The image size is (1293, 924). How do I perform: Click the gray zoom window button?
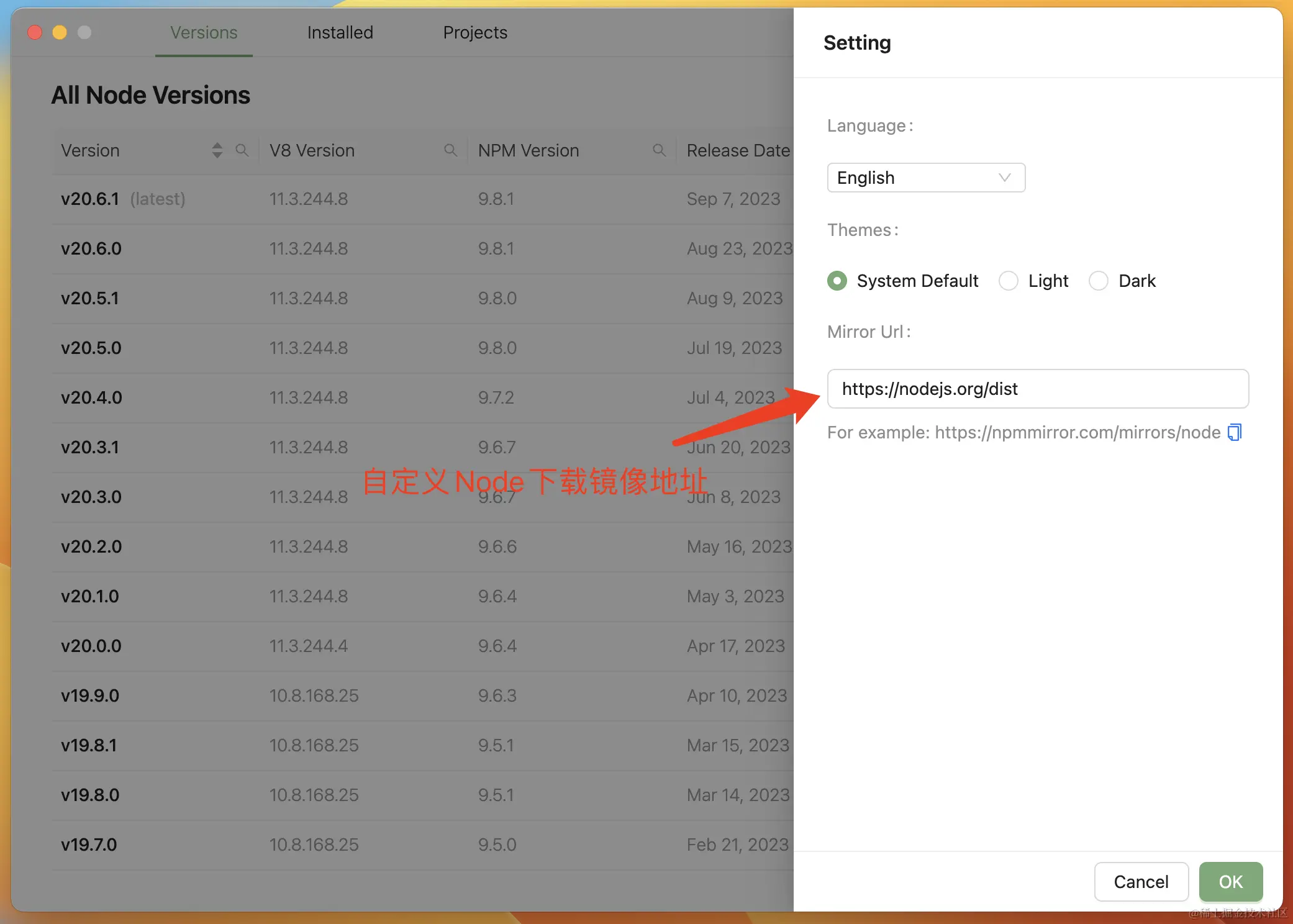click(x=84, y=32)
